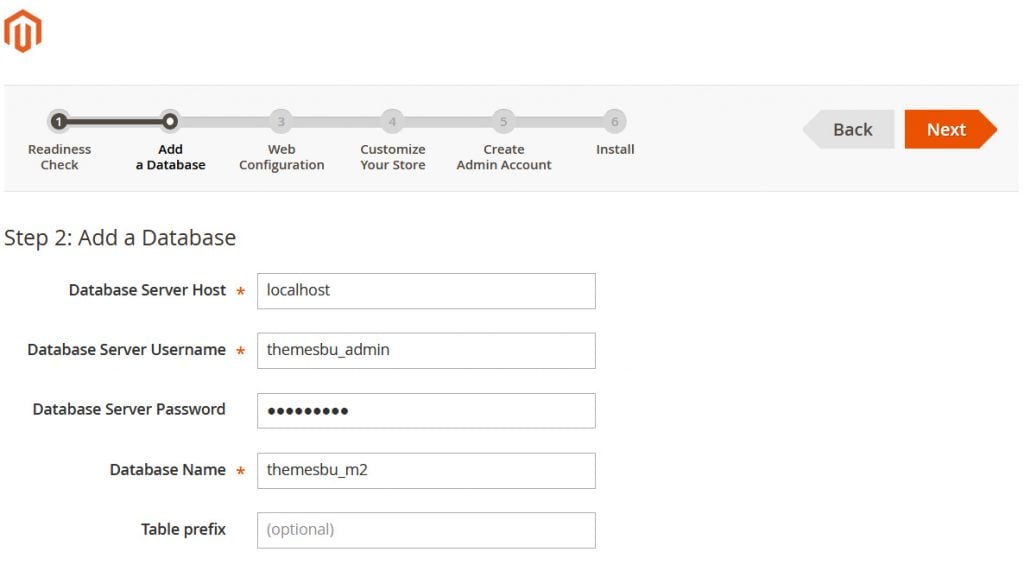Click the Install step label
The width and height of the screenshot is (1024, 565).
615,150
